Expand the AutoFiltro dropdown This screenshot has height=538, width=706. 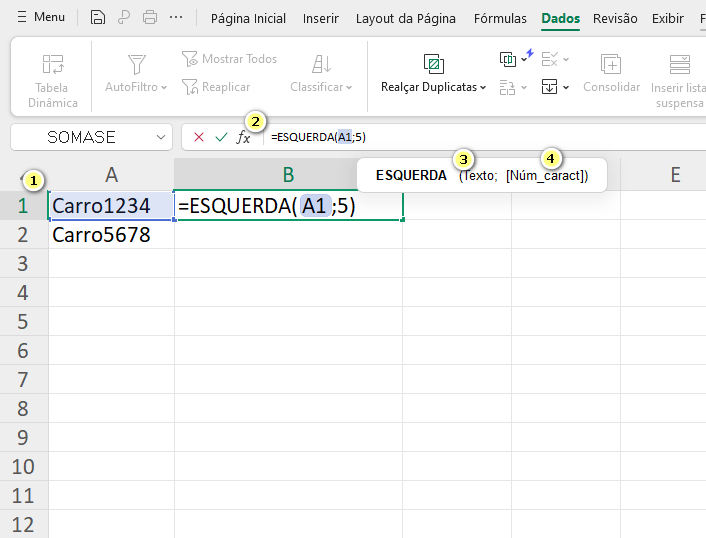tap(137, 87)
